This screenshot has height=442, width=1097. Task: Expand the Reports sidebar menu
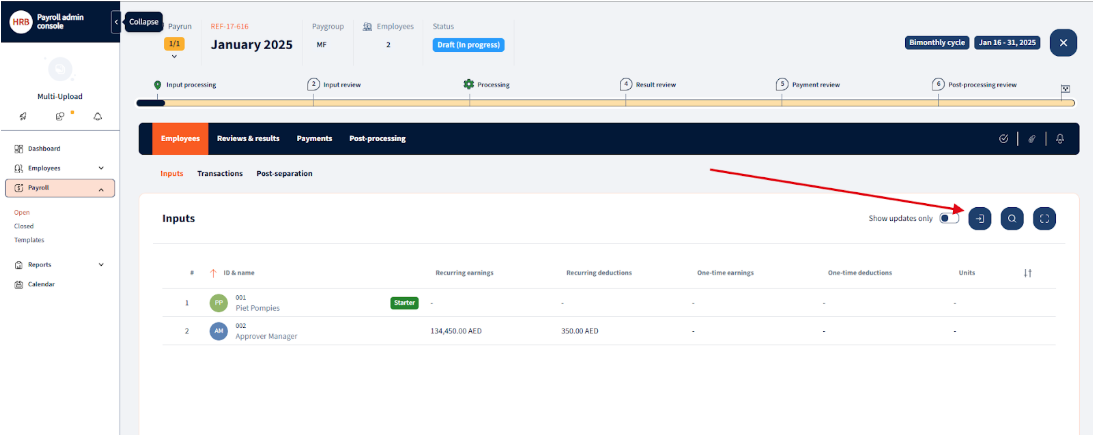101,265
